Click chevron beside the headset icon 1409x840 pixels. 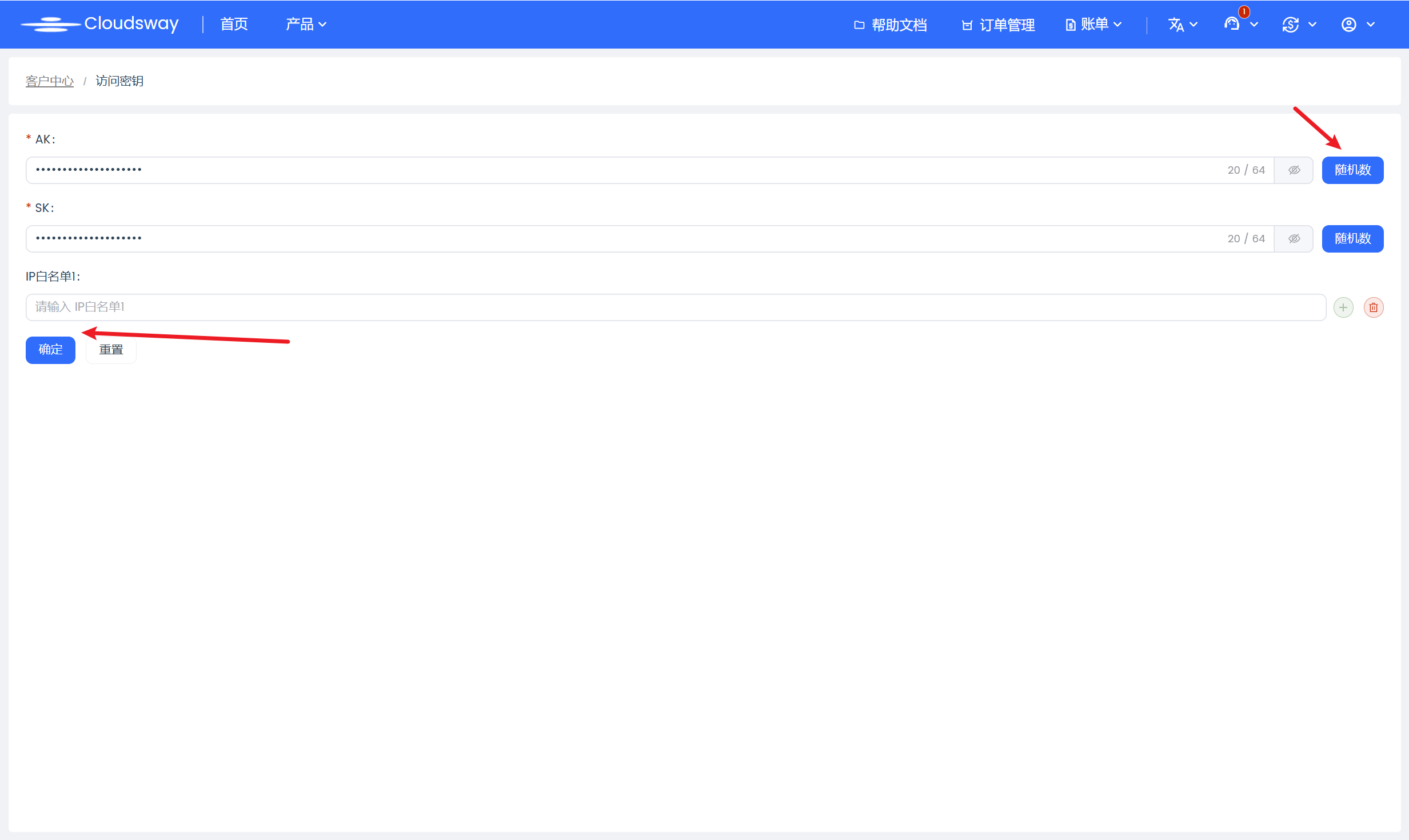point(1254,25)
